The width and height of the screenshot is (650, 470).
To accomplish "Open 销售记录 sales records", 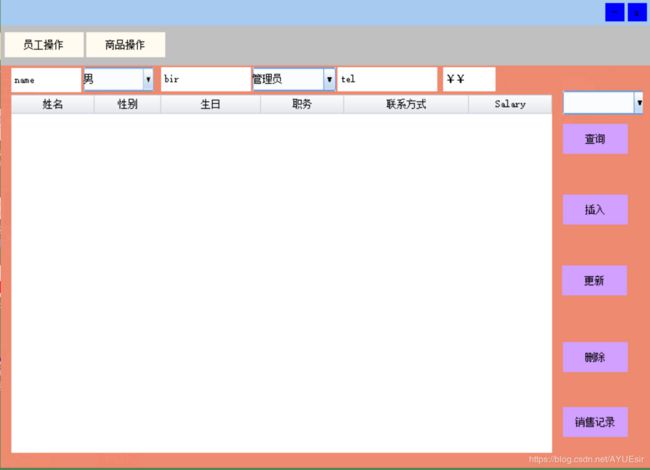I will coord(595,422).
